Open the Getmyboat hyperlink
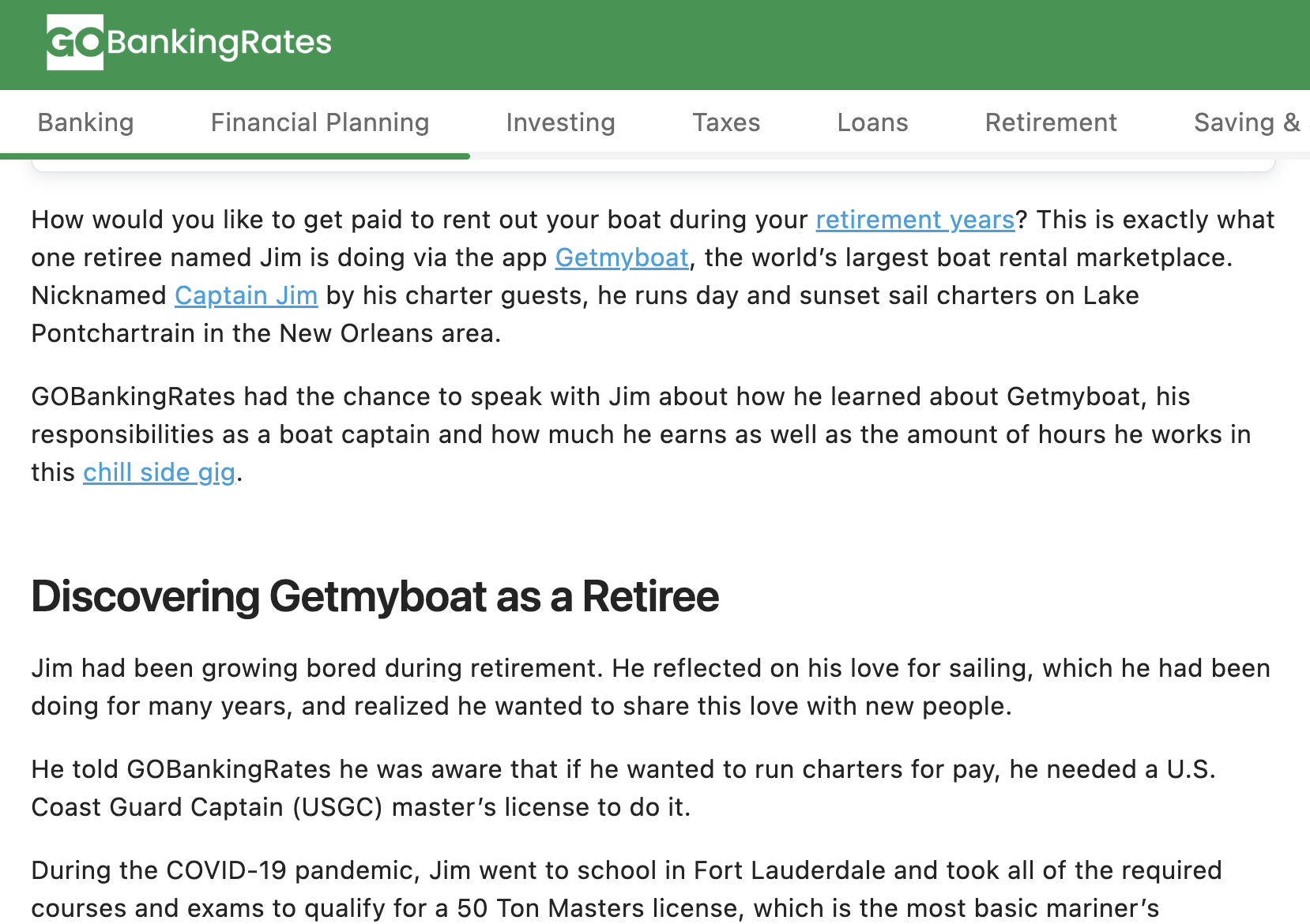Image resolution: width=1310 pixels, height=924 pixels. pyautogui.click(x=621, y=257)
